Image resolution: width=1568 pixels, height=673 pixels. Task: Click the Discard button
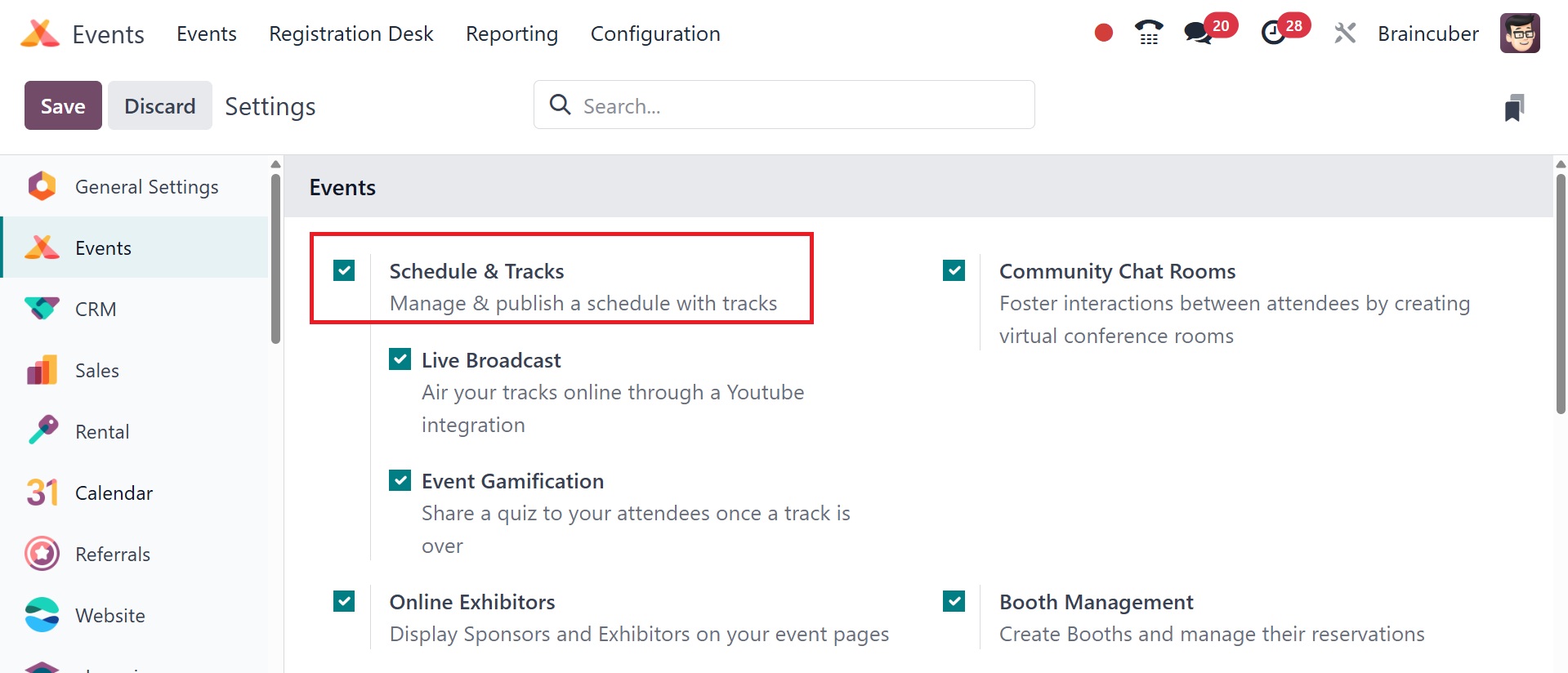coord(160,106)
